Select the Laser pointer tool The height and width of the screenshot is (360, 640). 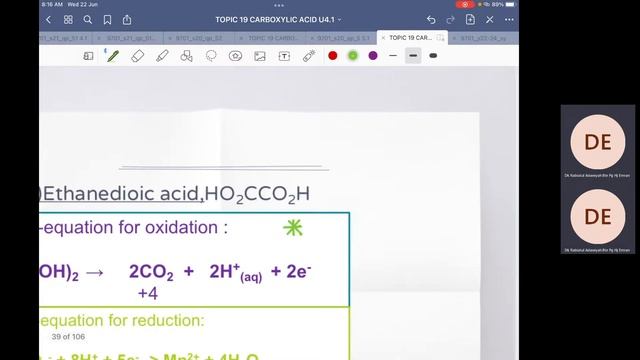(x=309, y=56)
